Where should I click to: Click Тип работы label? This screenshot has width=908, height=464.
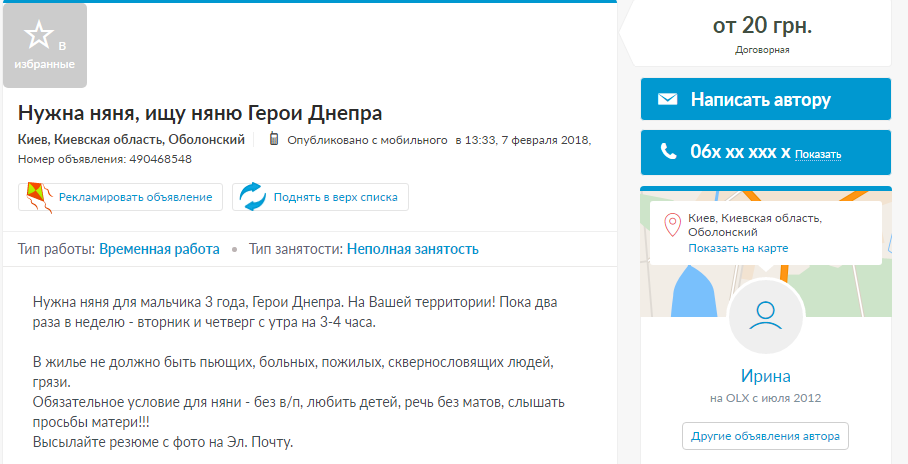[56, 249]
